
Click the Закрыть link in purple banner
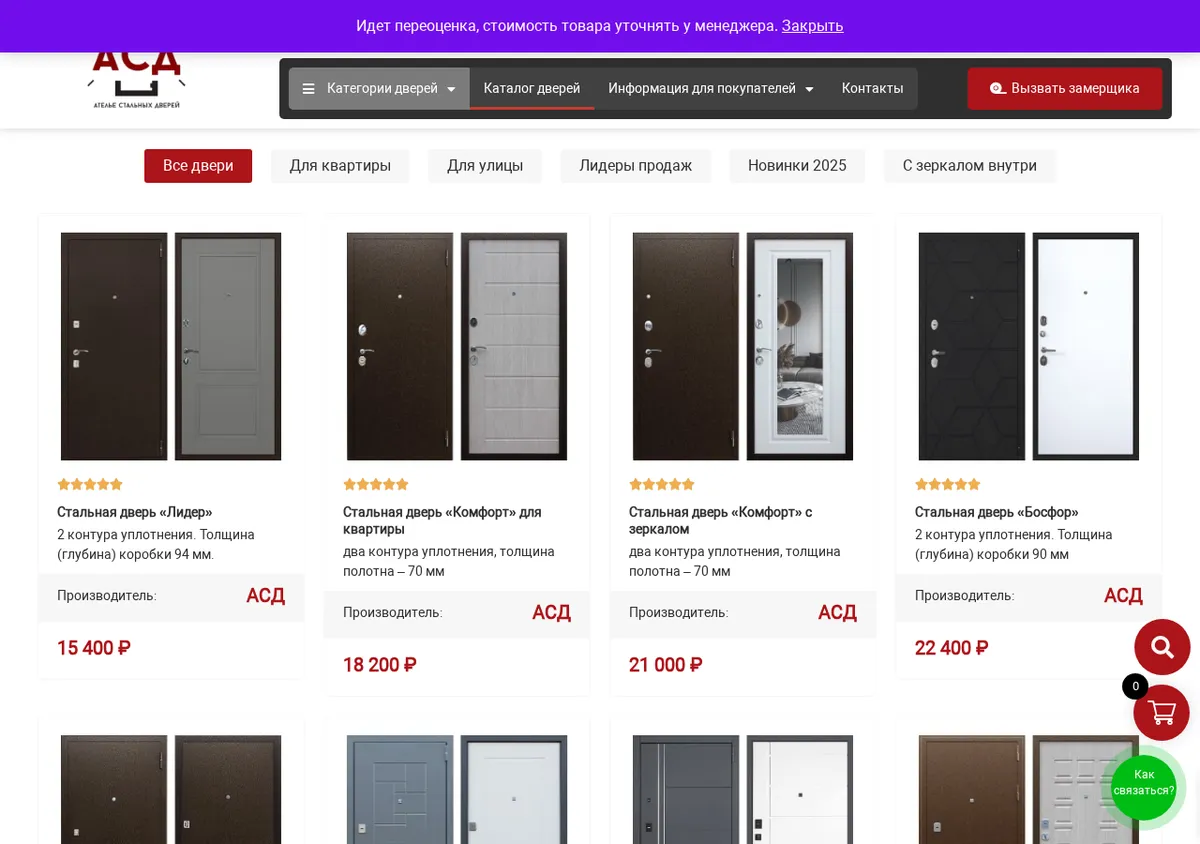tap(812, 26)
